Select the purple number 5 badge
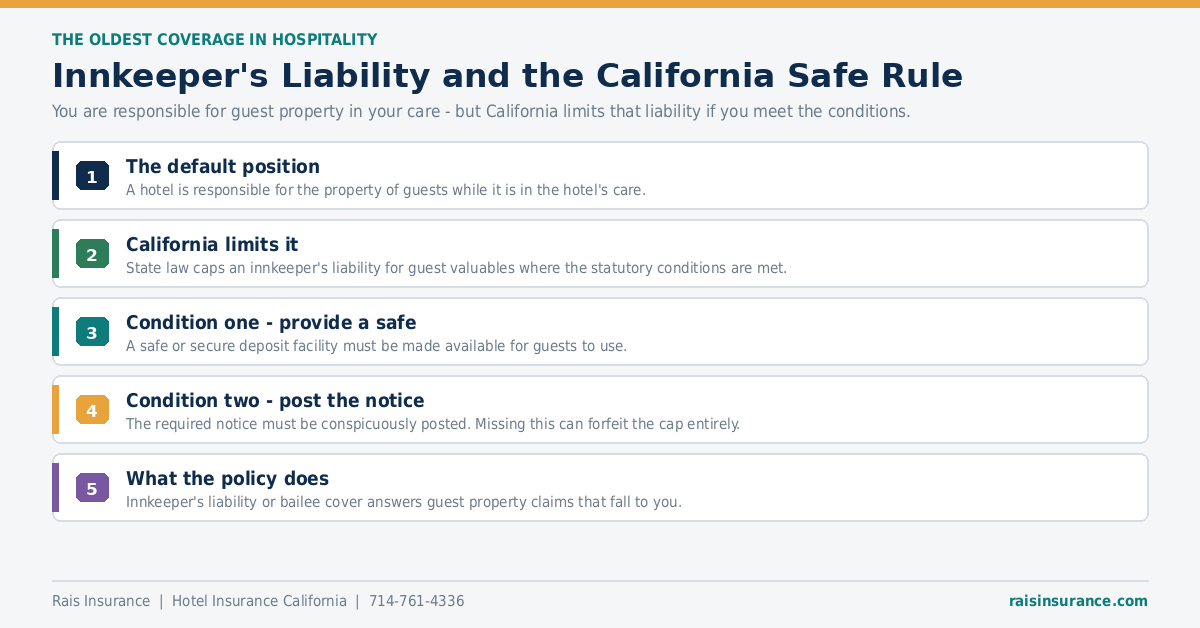 pos(92,488)
